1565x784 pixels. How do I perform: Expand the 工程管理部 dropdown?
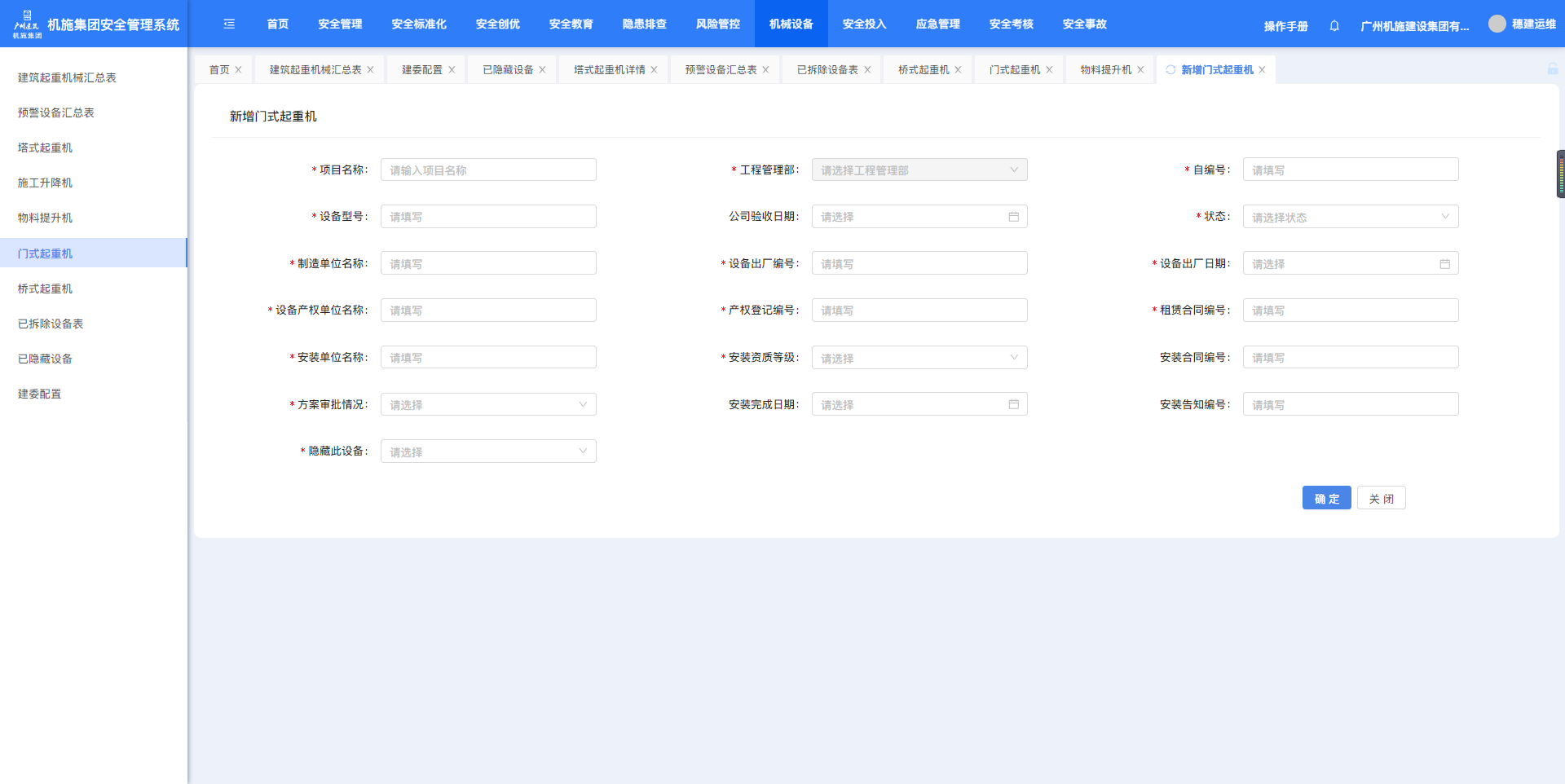coord(919,170)
